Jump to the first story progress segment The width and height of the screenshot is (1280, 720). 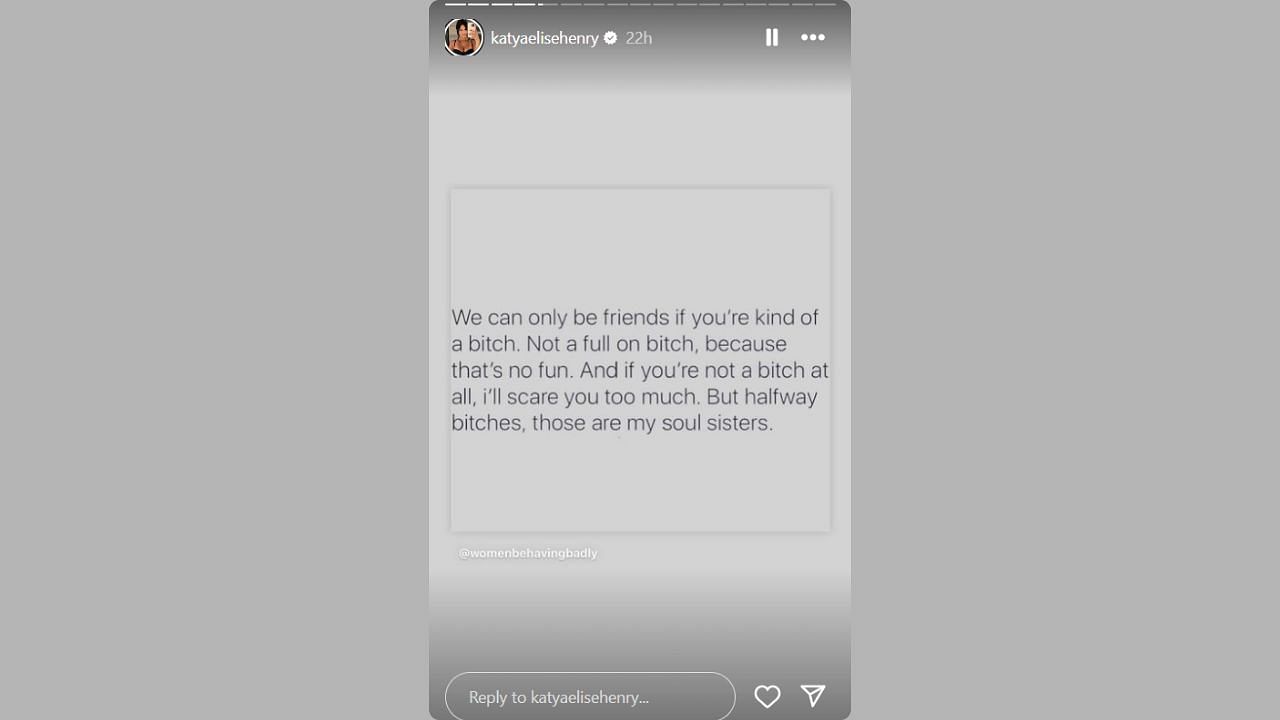tap(455, 4)
